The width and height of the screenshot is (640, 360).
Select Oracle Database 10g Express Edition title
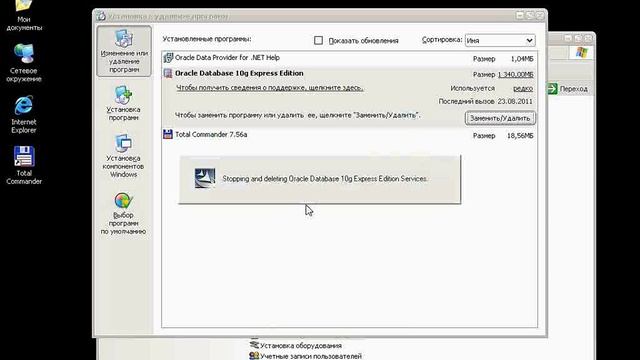click(x=239, y=73)
